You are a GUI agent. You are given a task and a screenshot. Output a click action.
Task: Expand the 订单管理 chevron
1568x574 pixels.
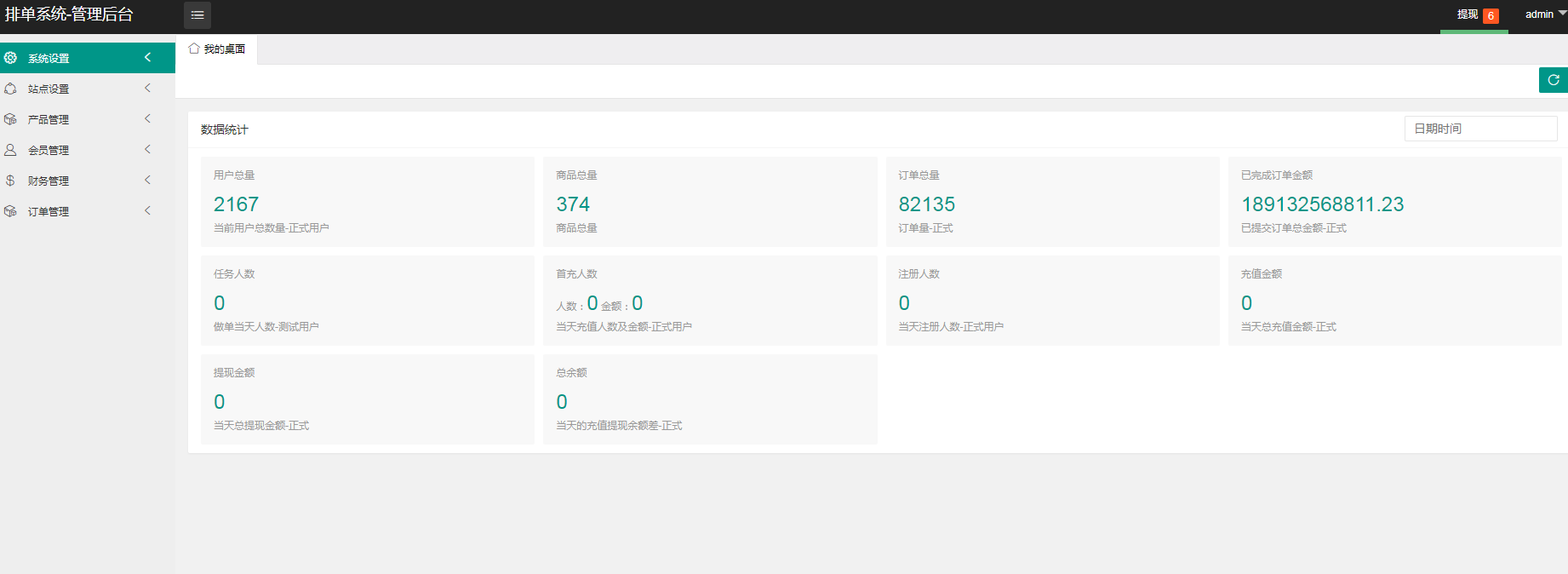[147, 210]
